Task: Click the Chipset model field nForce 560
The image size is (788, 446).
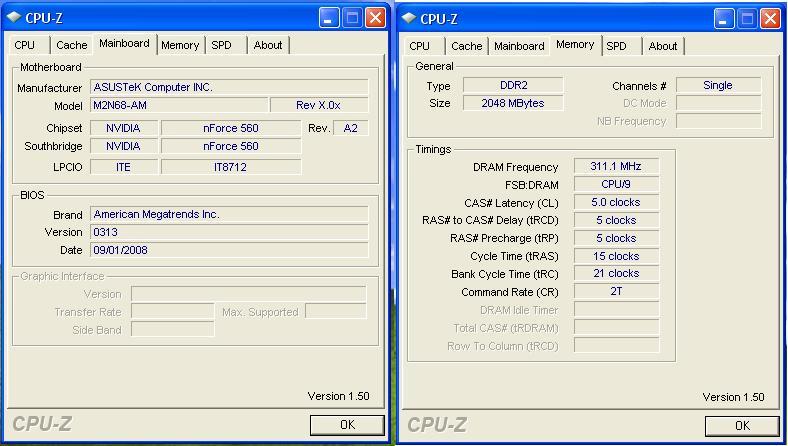Action: (231, 128)
